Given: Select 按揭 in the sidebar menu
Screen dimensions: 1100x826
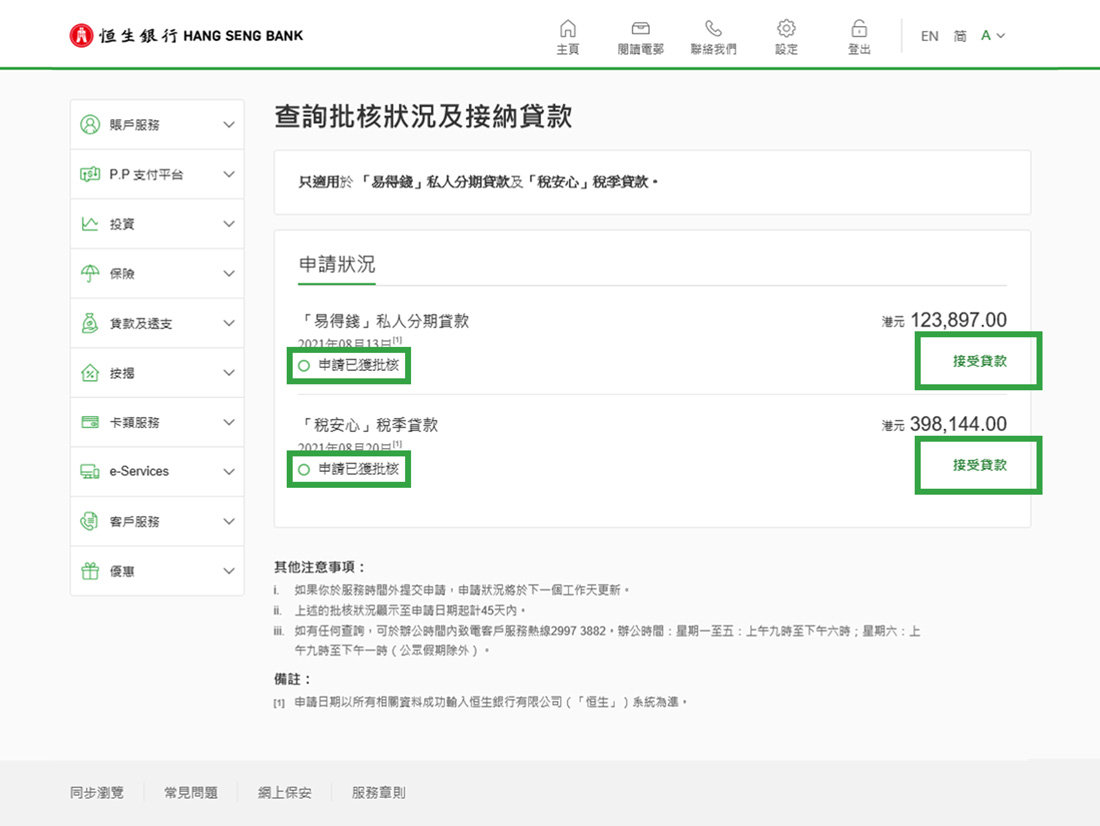Looking at the screenshot, I should (x=122, y=373).
